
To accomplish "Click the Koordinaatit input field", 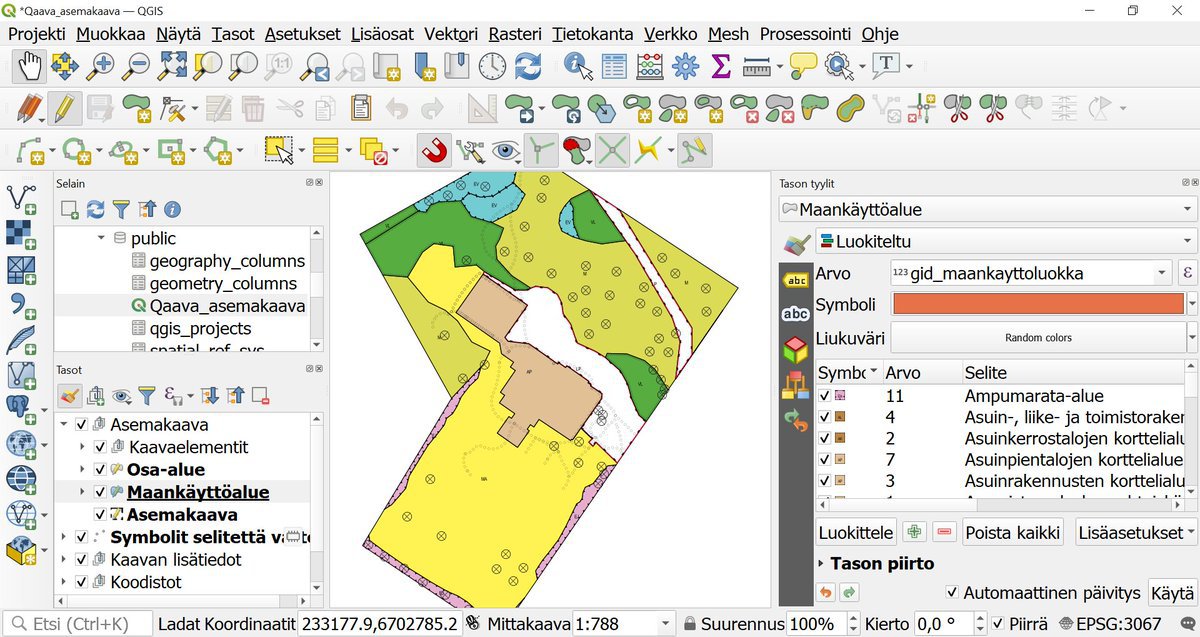I will pos(380,624).
